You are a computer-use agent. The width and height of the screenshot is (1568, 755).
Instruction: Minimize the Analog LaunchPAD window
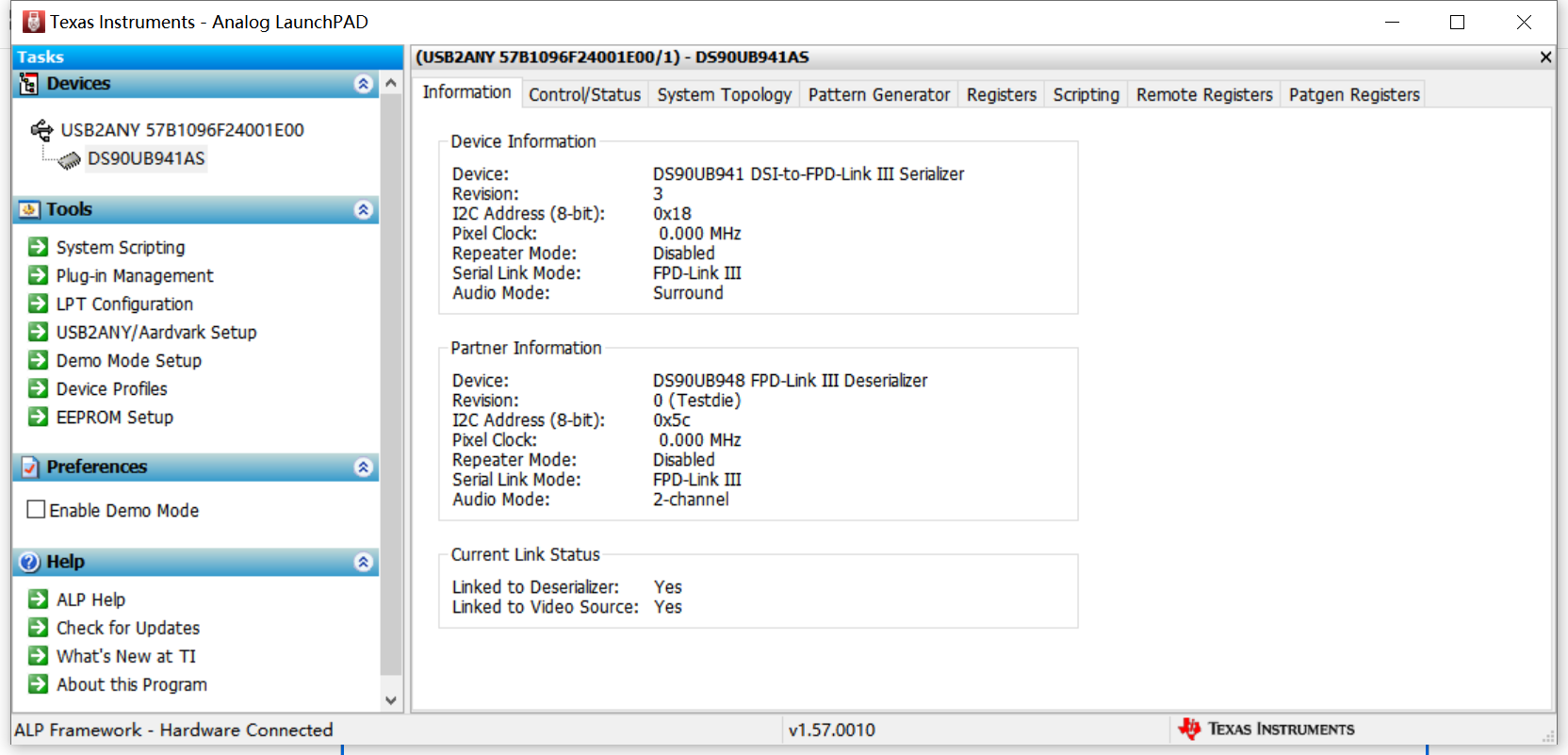[1392, 22]
